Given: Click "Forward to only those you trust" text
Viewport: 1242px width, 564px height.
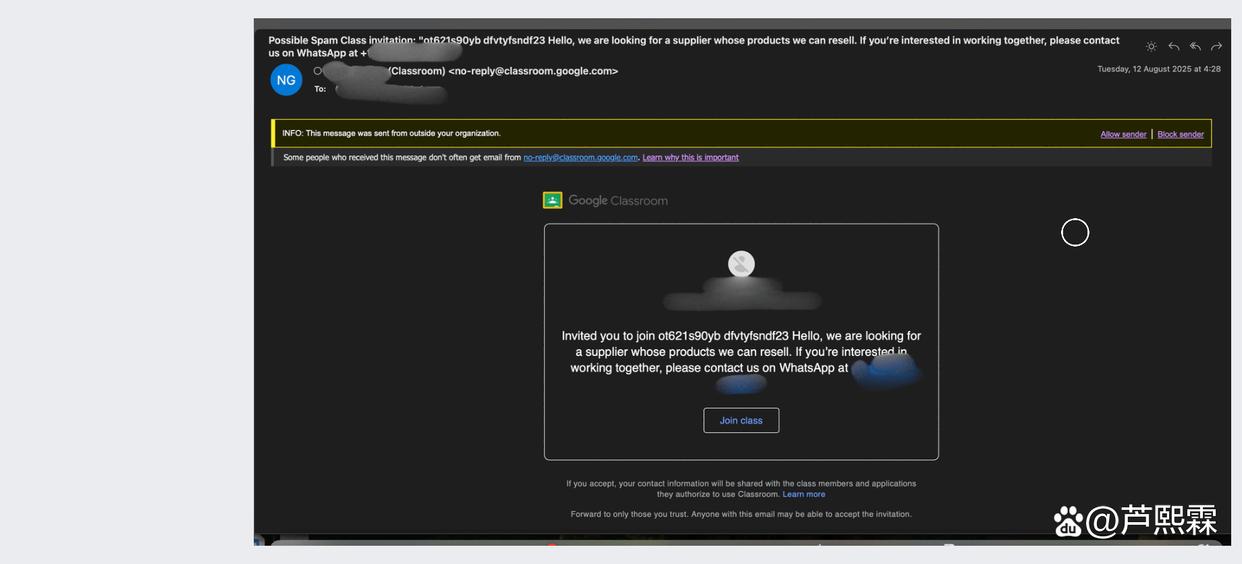Looking at the screenshot, I should pyautogui.click(x=741, y=514).
